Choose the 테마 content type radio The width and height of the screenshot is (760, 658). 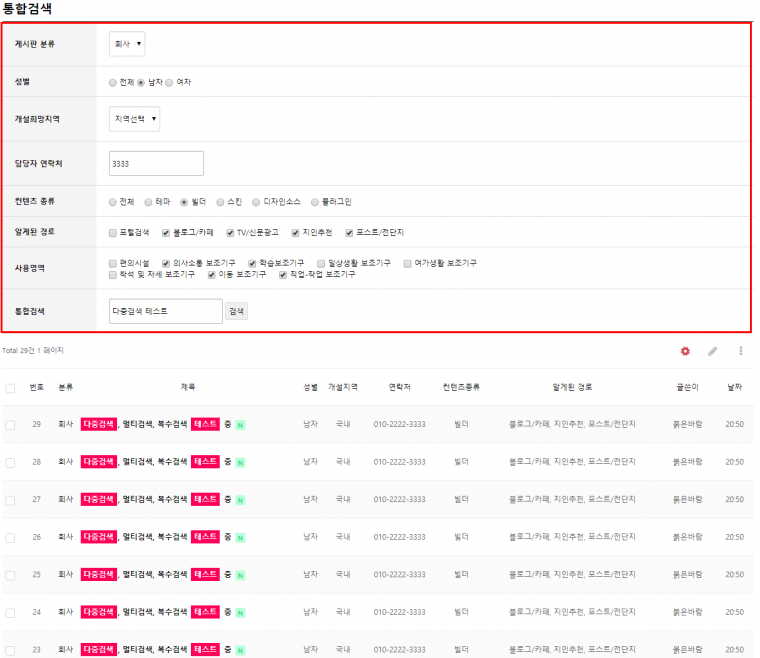pos(149,201)
